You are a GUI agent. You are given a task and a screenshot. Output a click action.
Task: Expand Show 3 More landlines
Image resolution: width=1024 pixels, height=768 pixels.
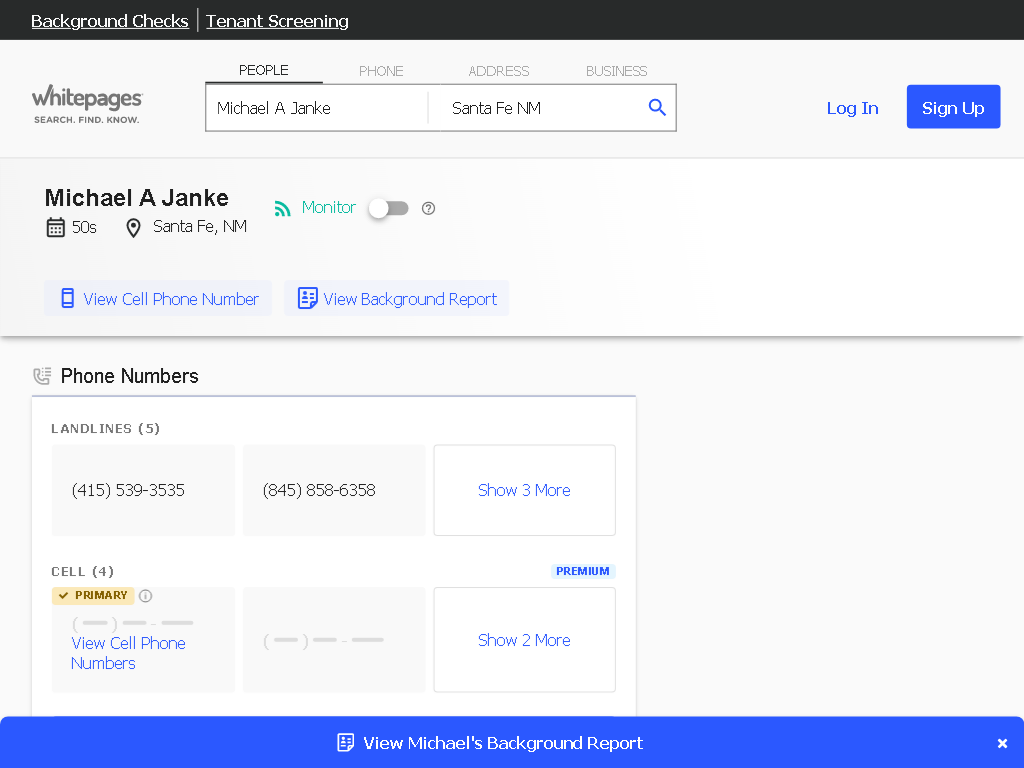[x=524, y=490]
